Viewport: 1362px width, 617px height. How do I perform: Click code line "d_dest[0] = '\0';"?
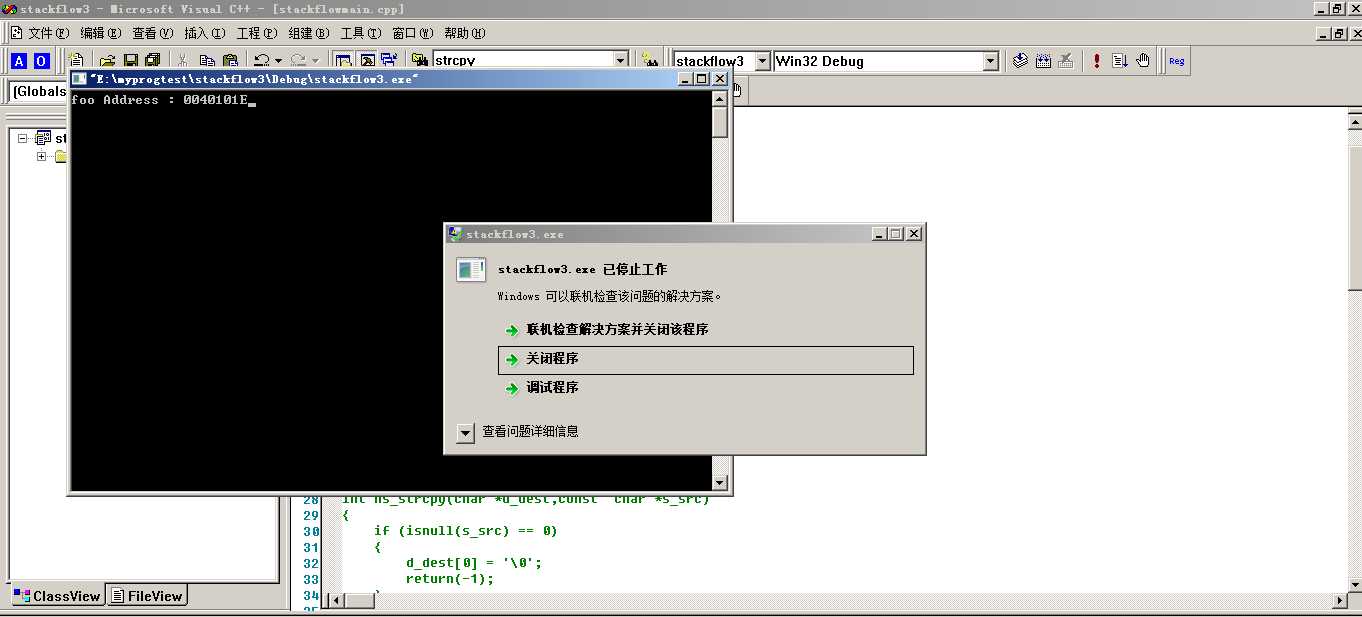tap(473, 563)
